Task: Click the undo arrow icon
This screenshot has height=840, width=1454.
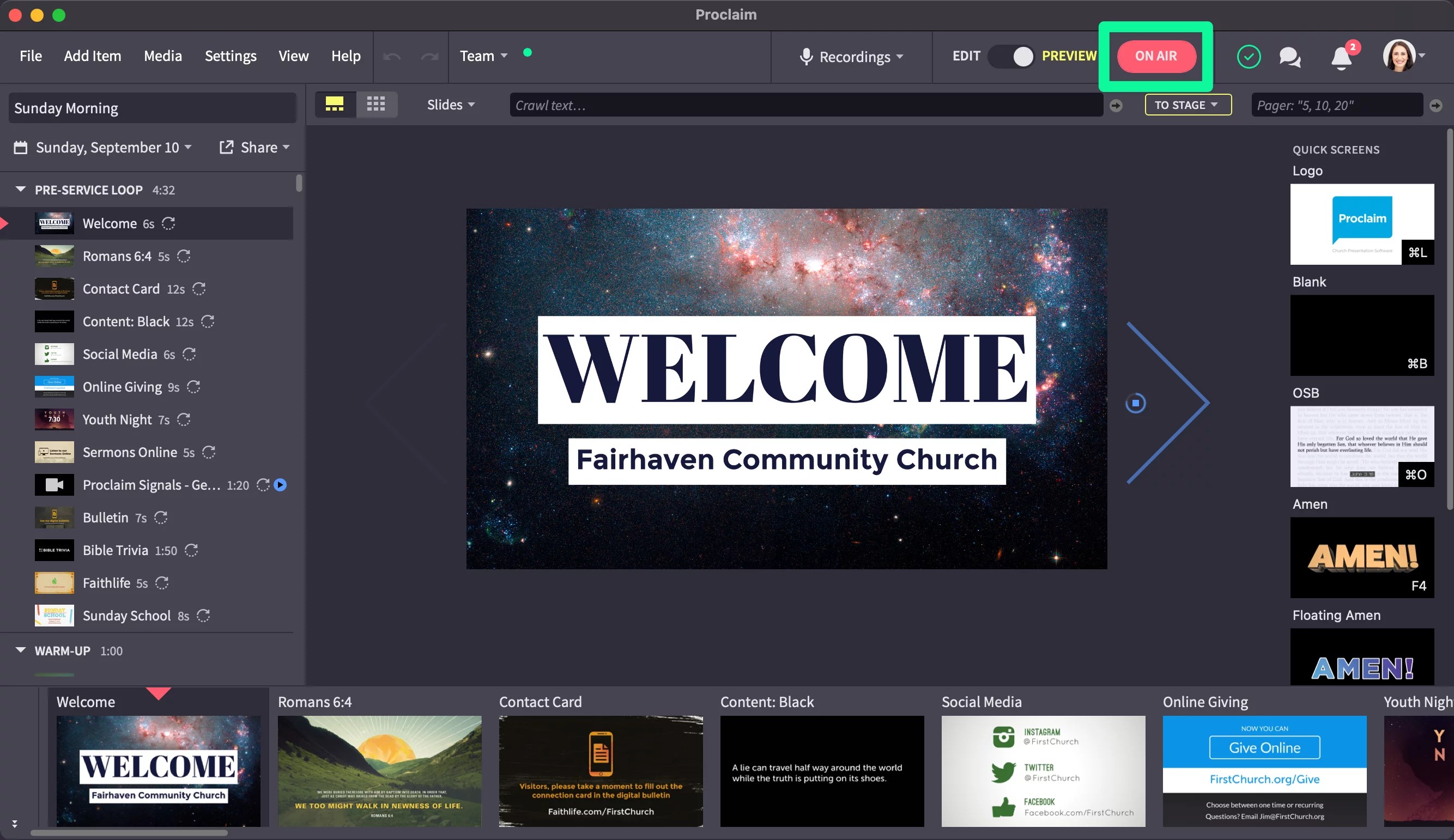Action: [392, 56]
